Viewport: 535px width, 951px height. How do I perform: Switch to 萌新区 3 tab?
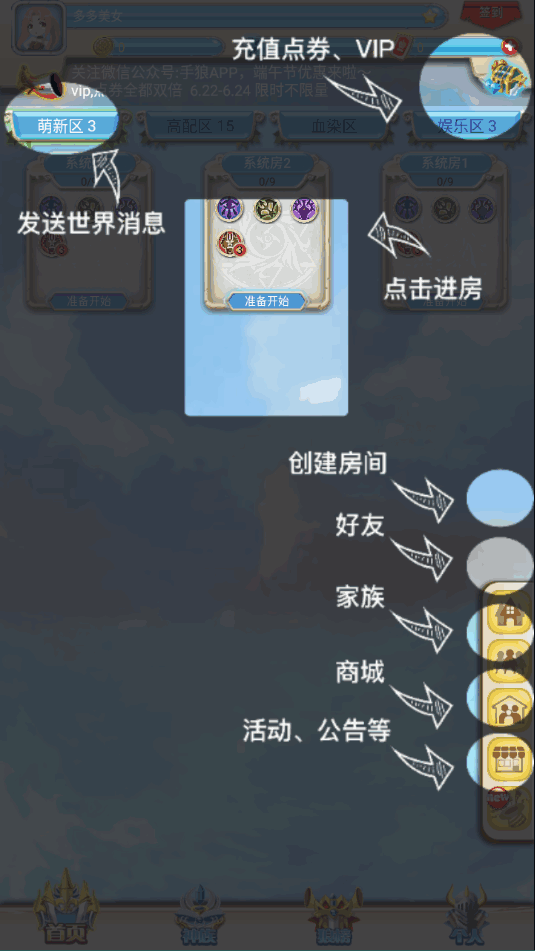point(66,126)
